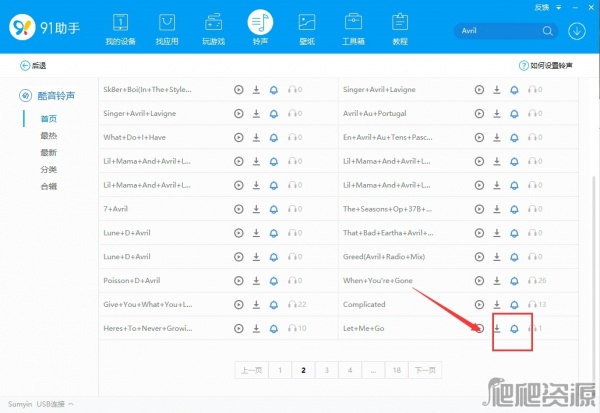Open the 如何设置铃声 help link
Image resolution: width=600 pixels, height=413 pixels.
pos(545,65)
